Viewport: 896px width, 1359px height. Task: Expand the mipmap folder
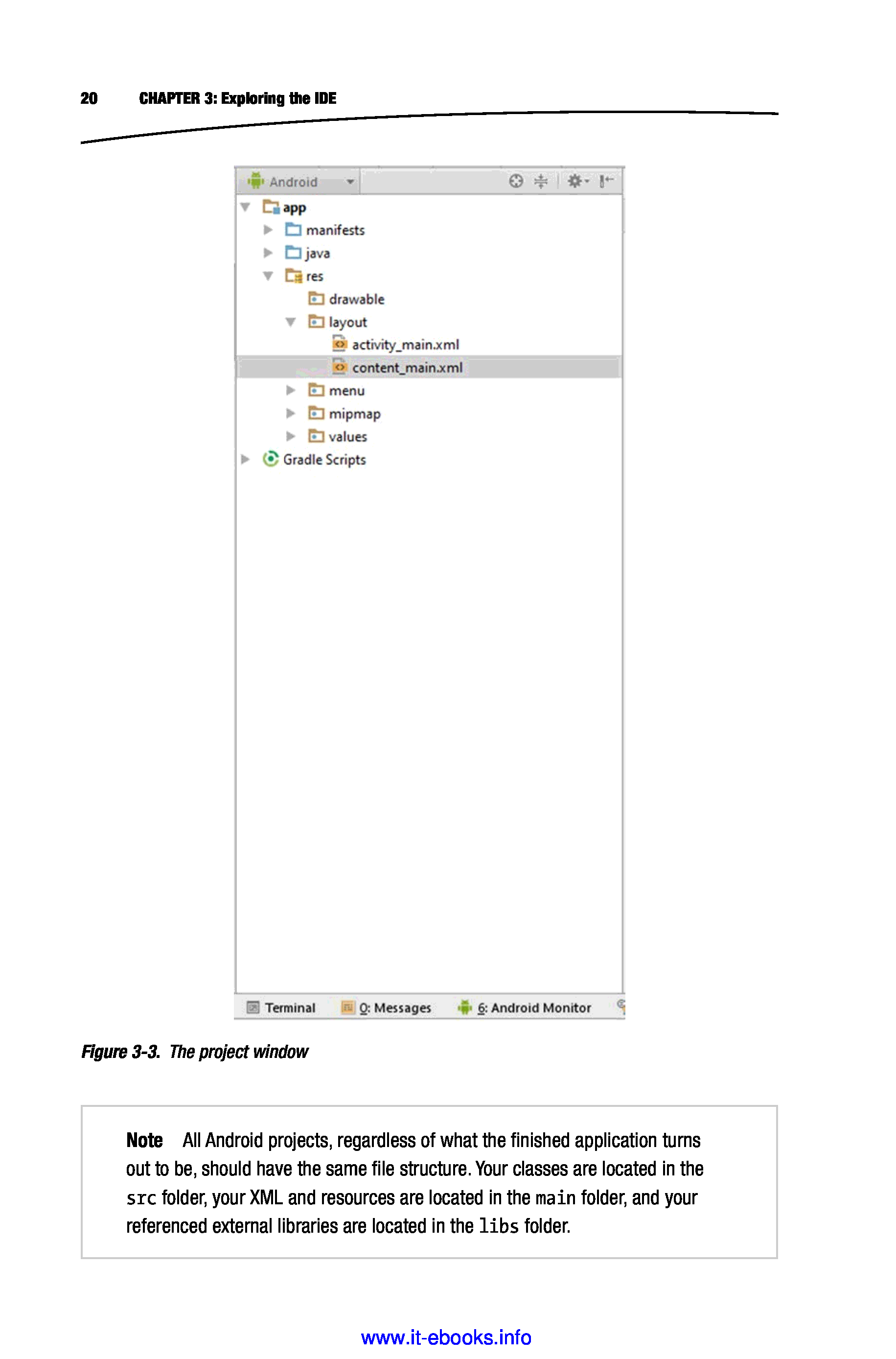coord(290,413)
